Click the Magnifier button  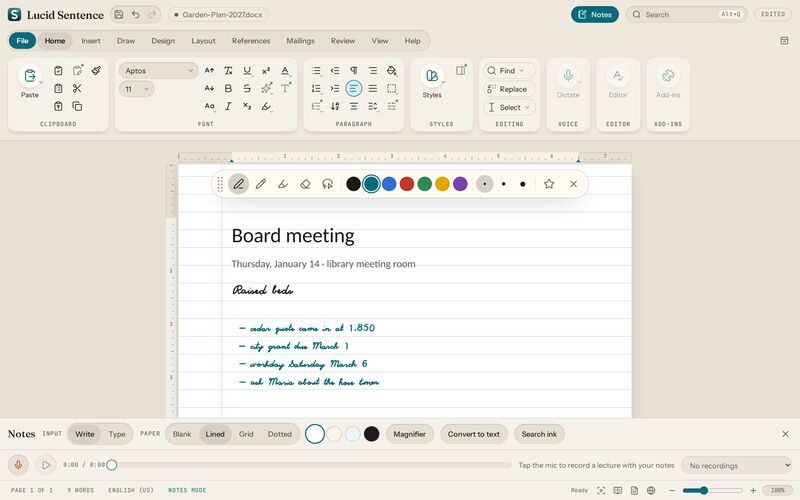[410, 434]
